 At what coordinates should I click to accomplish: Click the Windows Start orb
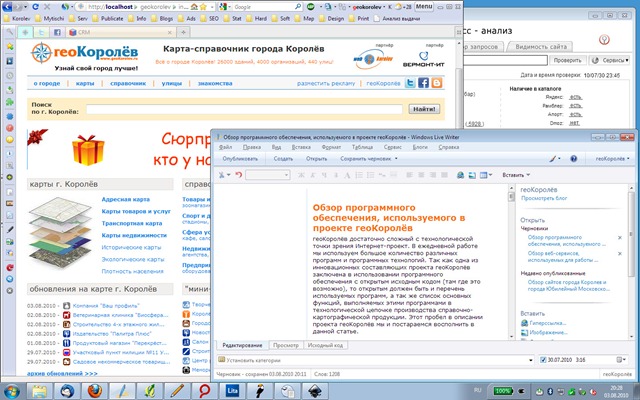click(11, 391)
